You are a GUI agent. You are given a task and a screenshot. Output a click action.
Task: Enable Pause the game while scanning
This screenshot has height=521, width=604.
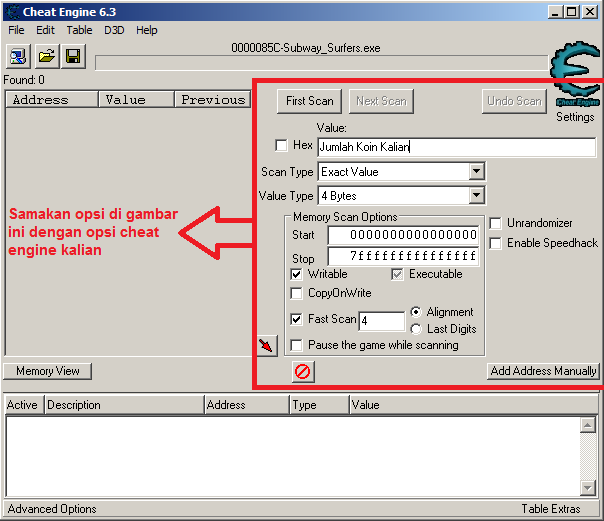(296, 345)
